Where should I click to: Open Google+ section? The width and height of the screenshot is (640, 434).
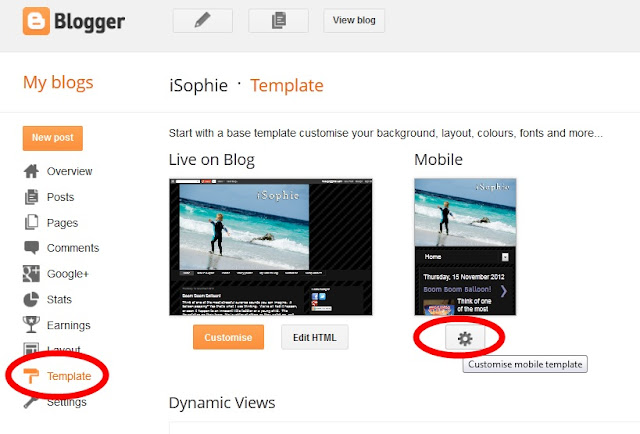coord(68,274)
